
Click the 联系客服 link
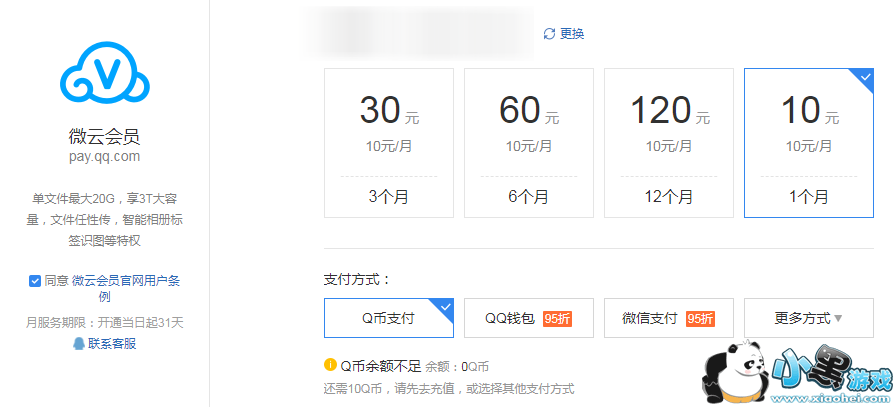pyautogui.click(x=111, y=343)
